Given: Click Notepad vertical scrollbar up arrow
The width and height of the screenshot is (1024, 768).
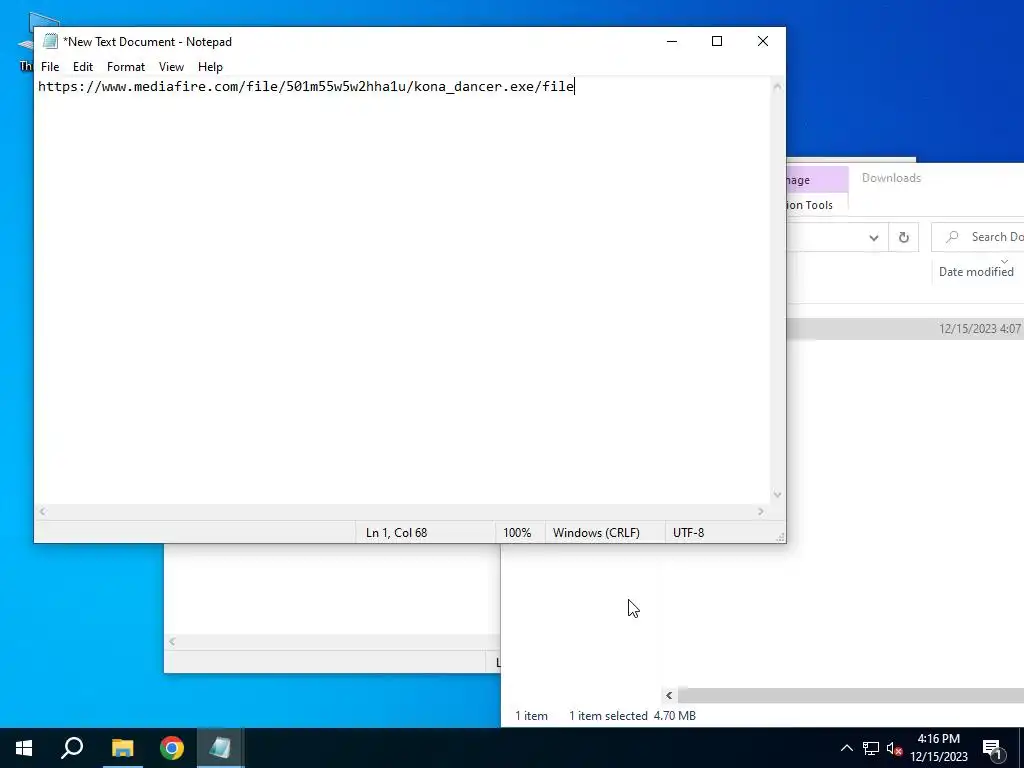Looking at the screenshot, I should point(777,86).
